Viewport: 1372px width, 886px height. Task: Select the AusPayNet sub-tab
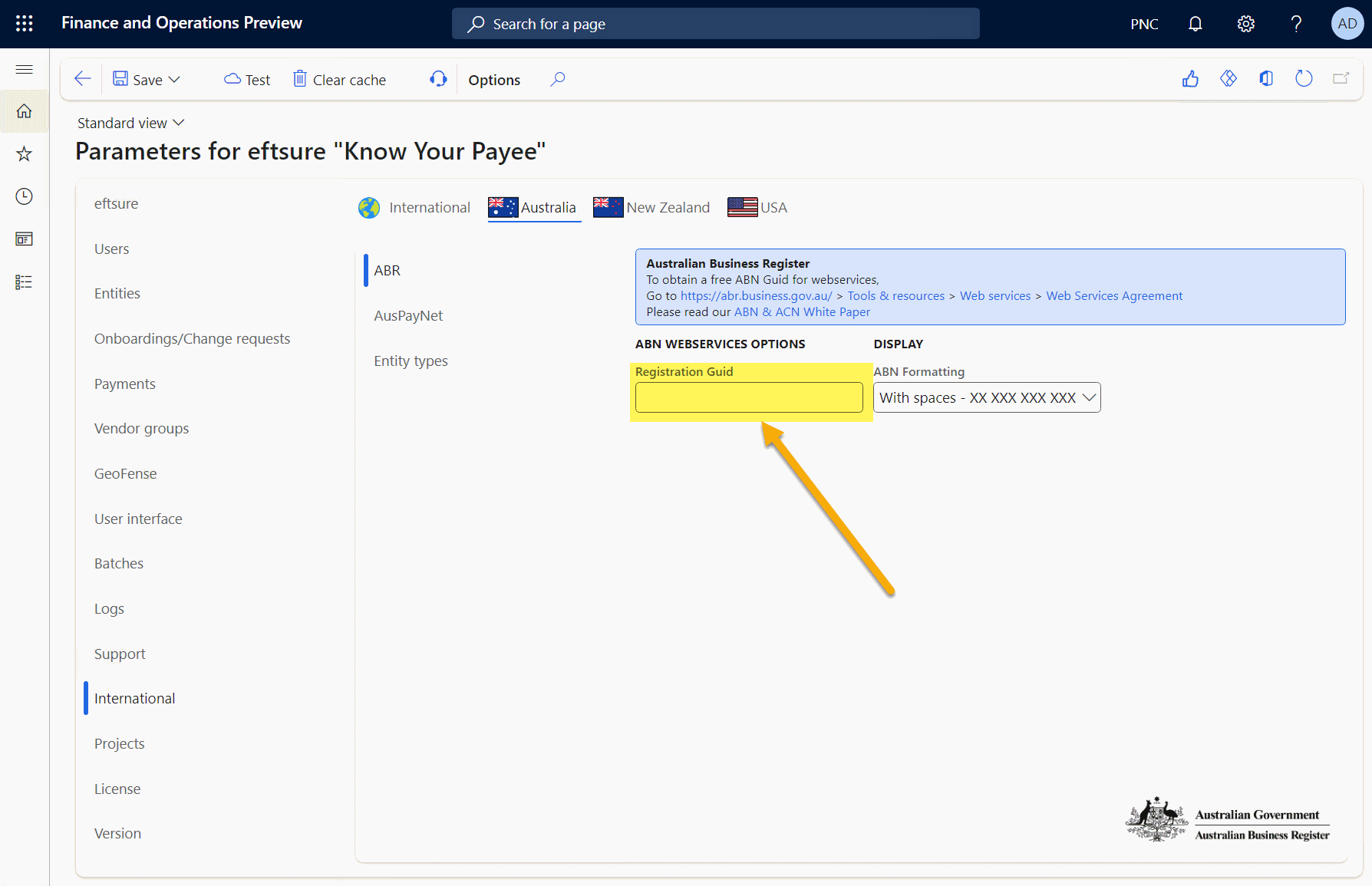click(x=408, y=316)
